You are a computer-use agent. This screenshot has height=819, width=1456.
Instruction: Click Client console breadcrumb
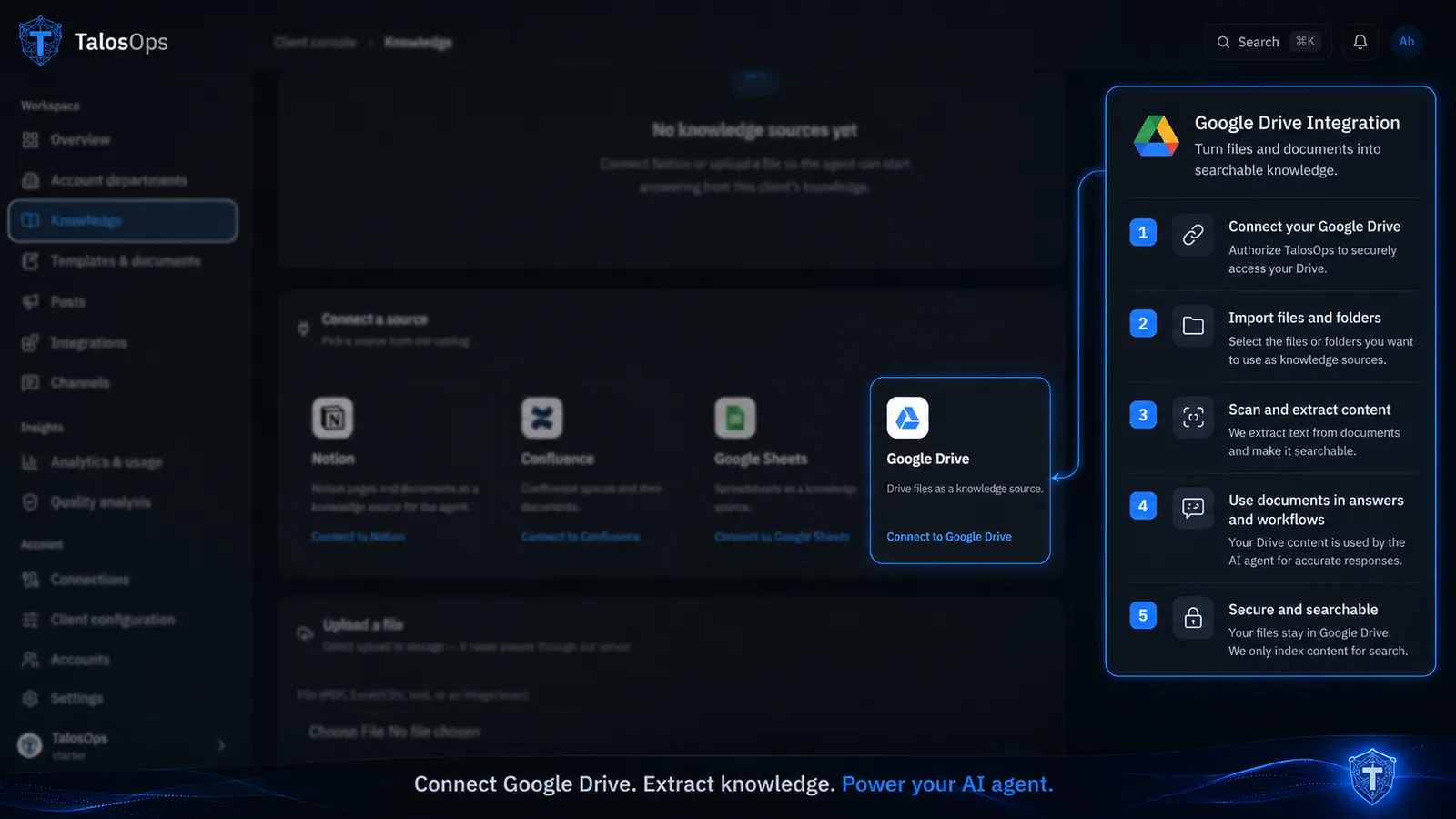[x=315, y=43]
